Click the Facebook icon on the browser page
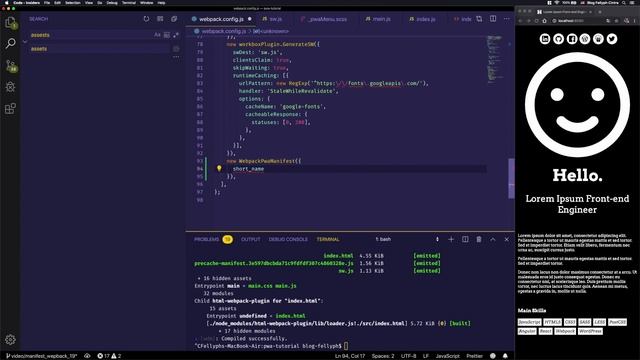The height and width of the screenshot is (360, 640). (572, 39)
